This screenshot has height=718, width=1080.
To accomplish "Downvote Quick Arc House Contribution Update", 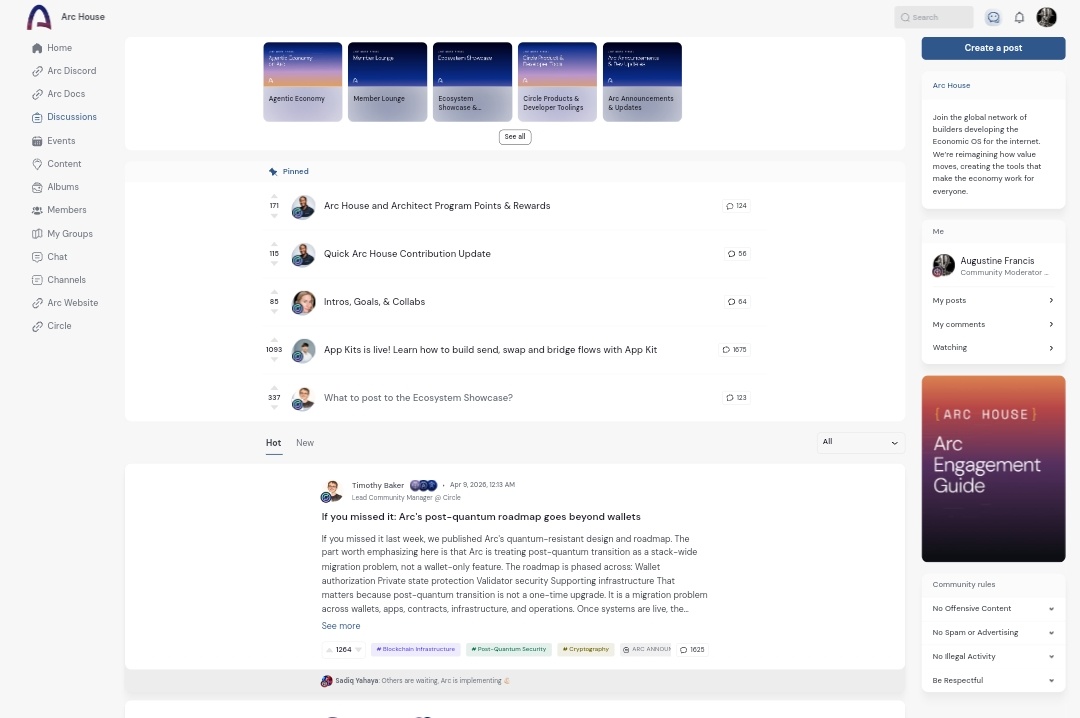I will [x=274, y=263].
